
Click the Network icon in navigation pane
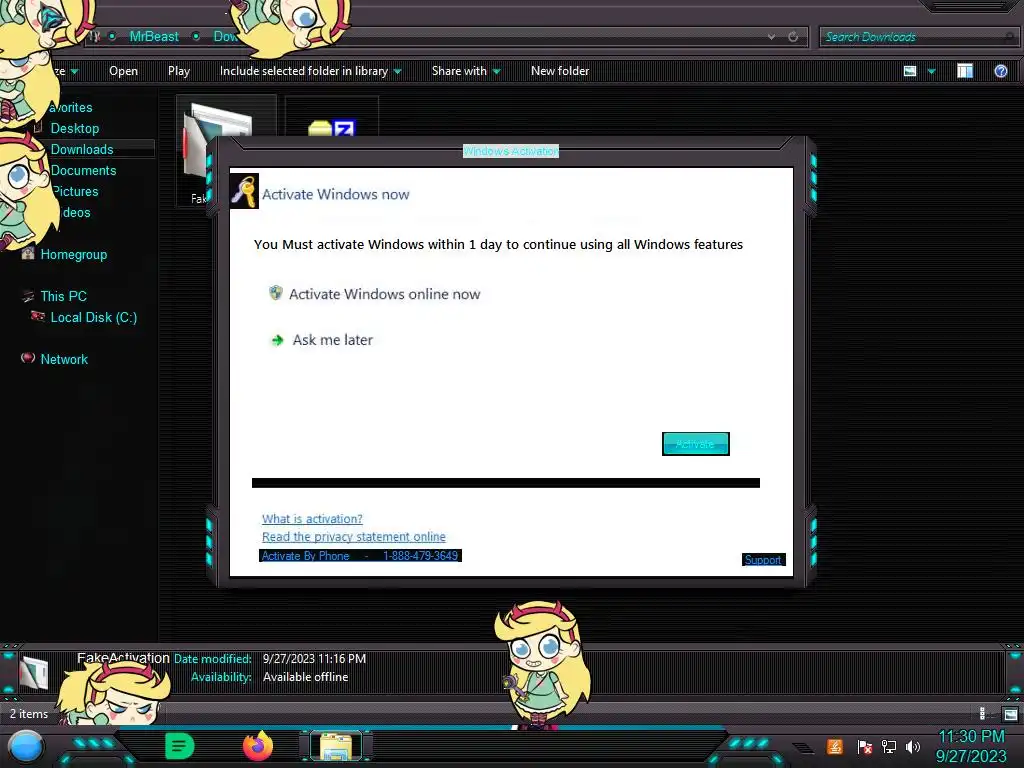coord(27,357)
